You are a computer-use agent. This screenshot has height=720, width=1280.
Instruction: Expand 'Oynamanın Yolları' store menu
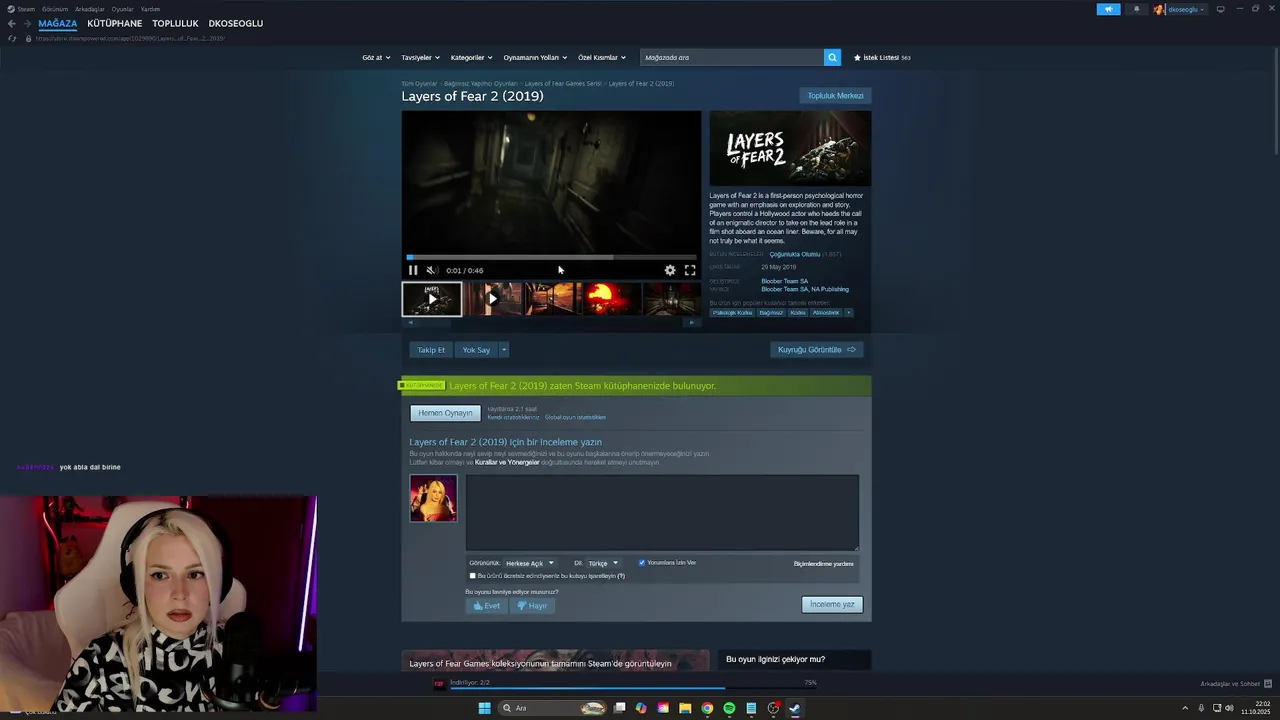[535, 57]
